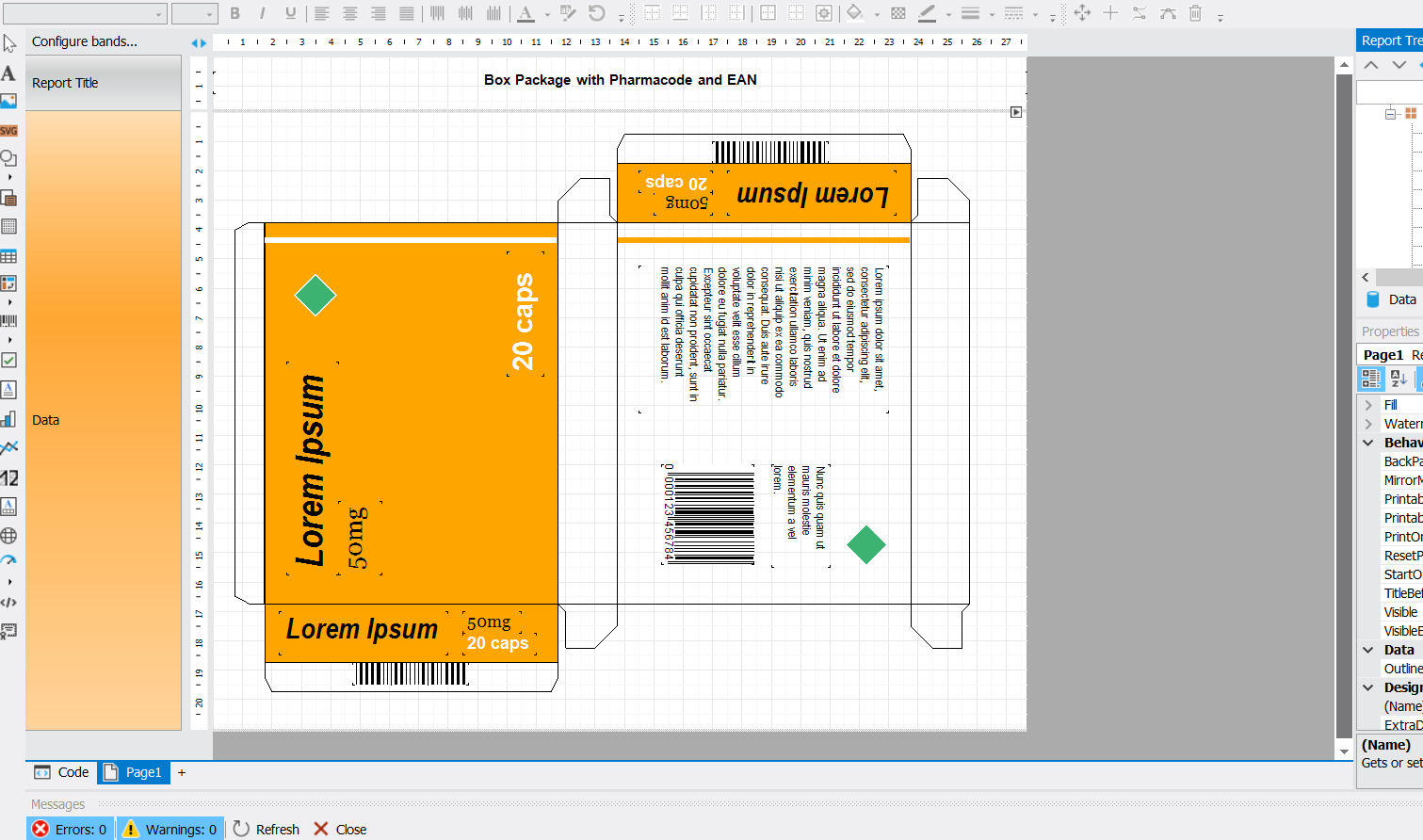Click the undo style rotate icon
The height and width of the screenshot is (840, 1423).
pyautogui.click(x=596, y=13)
